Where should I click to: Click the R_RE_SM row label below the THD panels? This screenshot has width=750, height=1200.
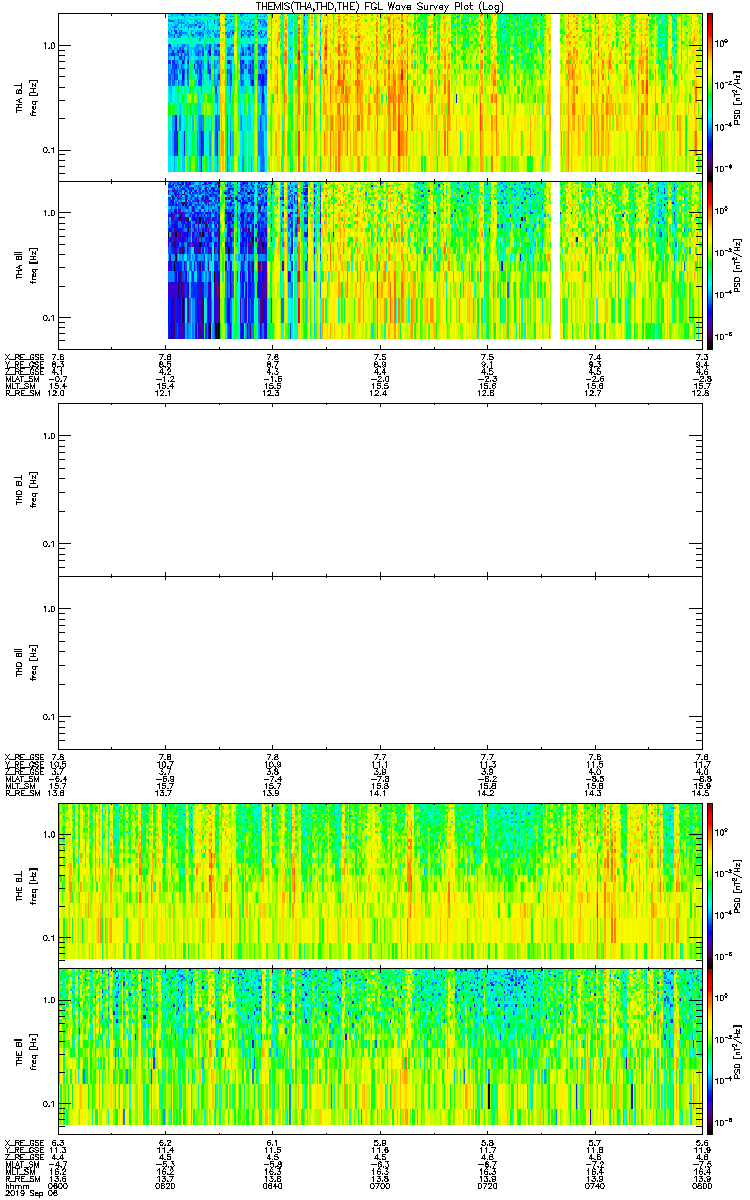(22, 794)
